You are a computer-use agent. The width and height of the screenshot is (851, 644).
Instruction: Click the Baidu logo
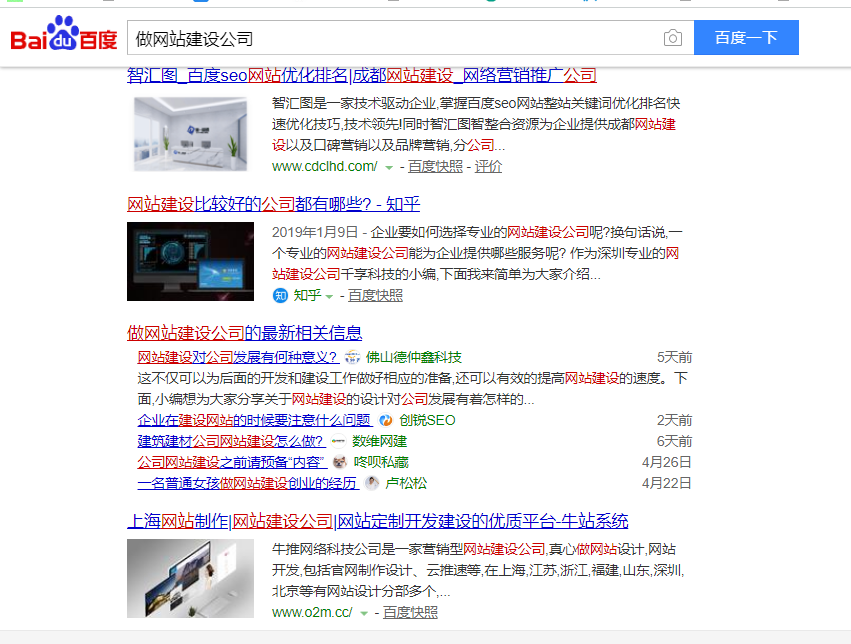coord(63,35)
